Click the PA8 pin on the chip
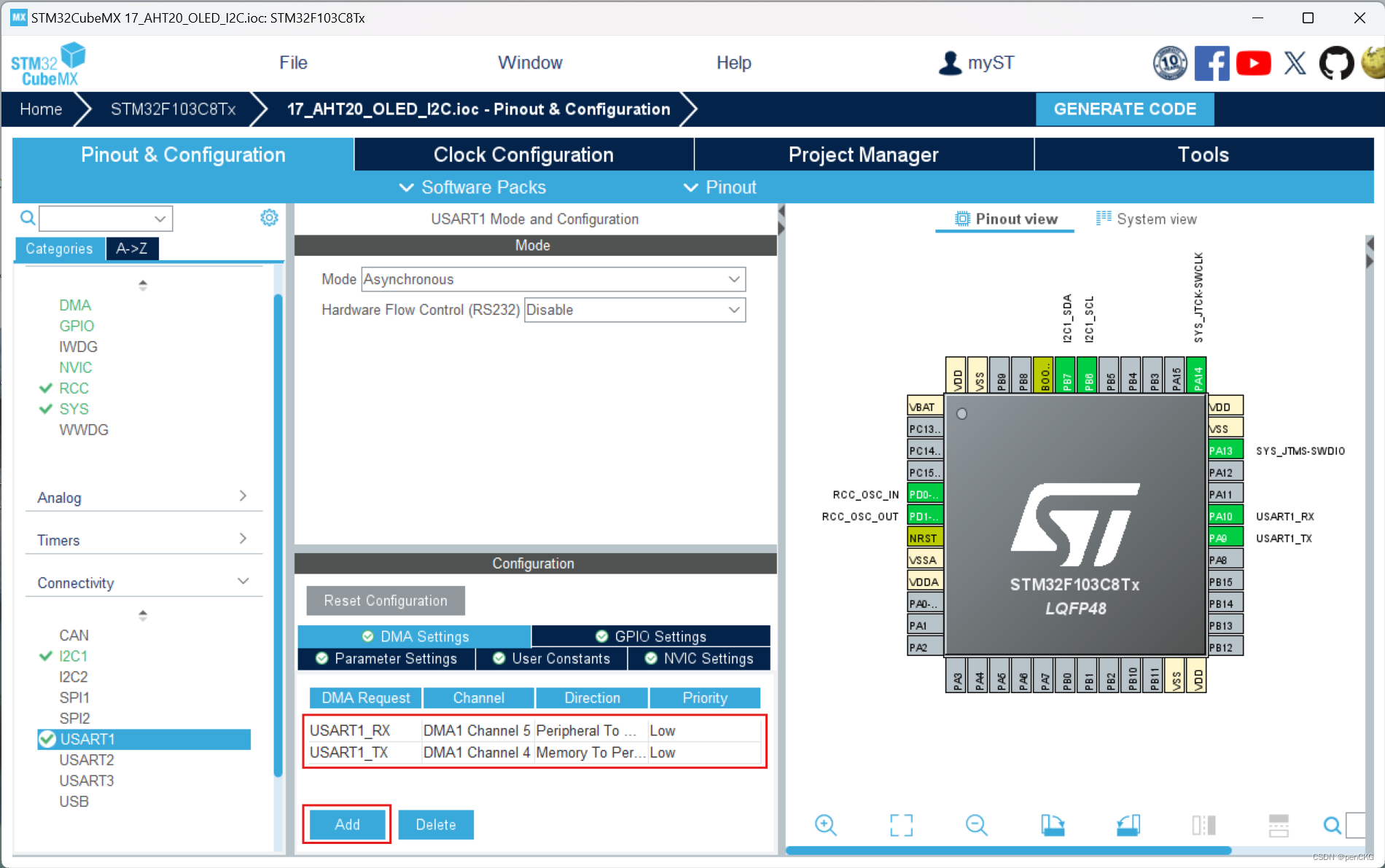 pos(1225,560)
